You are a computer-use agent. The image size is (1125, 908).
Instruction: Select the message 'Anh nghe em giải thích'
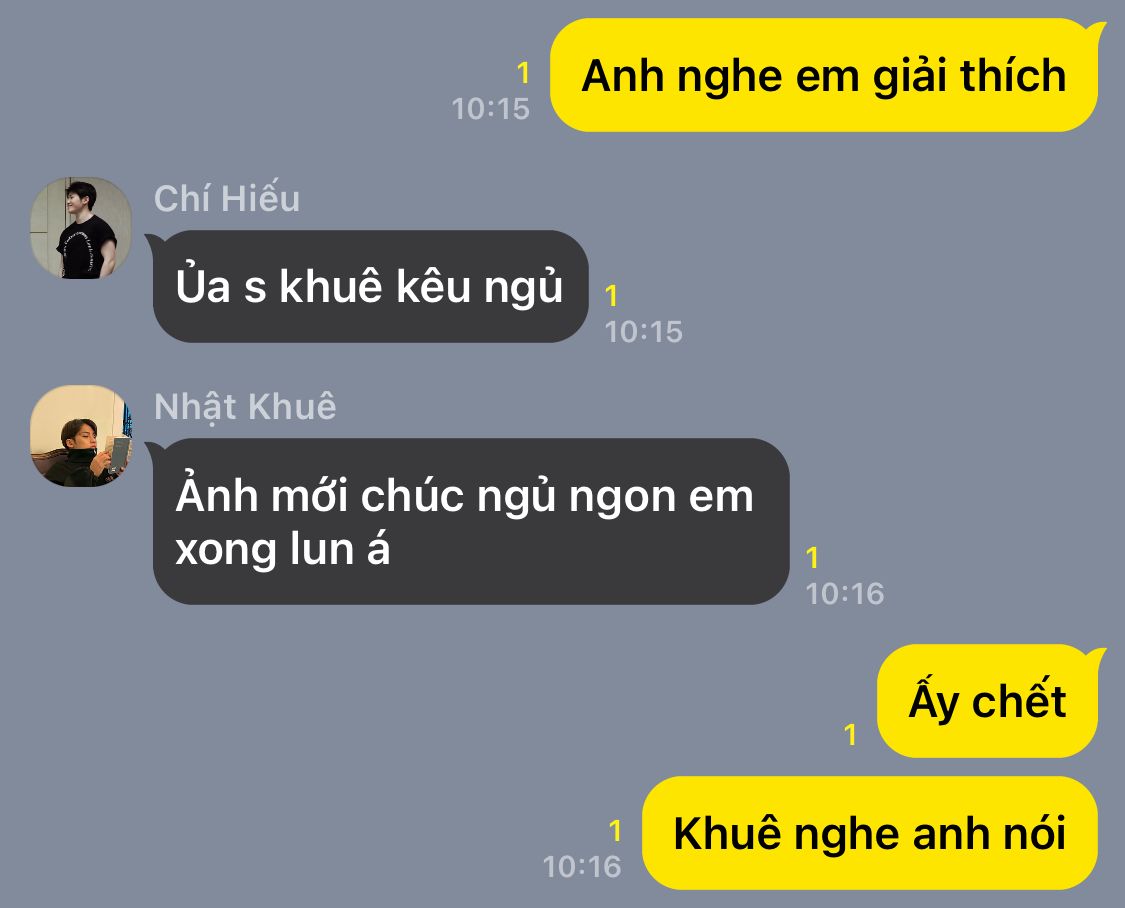click(824, 75)
